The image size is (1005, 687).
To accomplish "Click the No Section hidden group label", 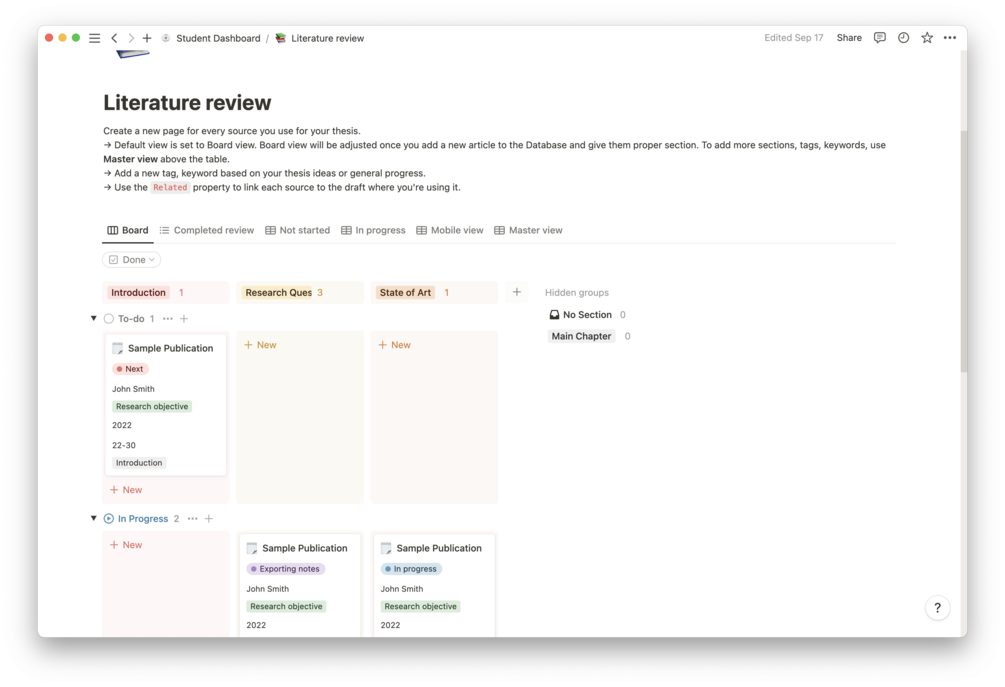I will pos(587,315).
